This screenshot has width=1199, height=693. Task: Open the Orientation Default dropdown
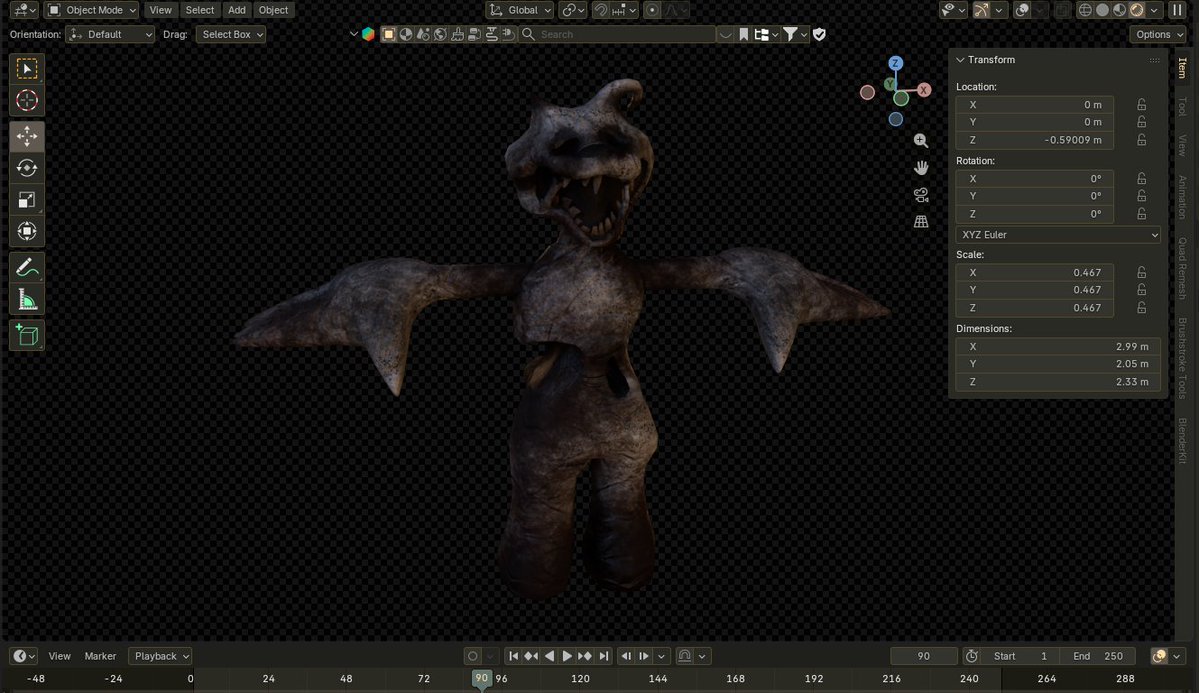110,34
